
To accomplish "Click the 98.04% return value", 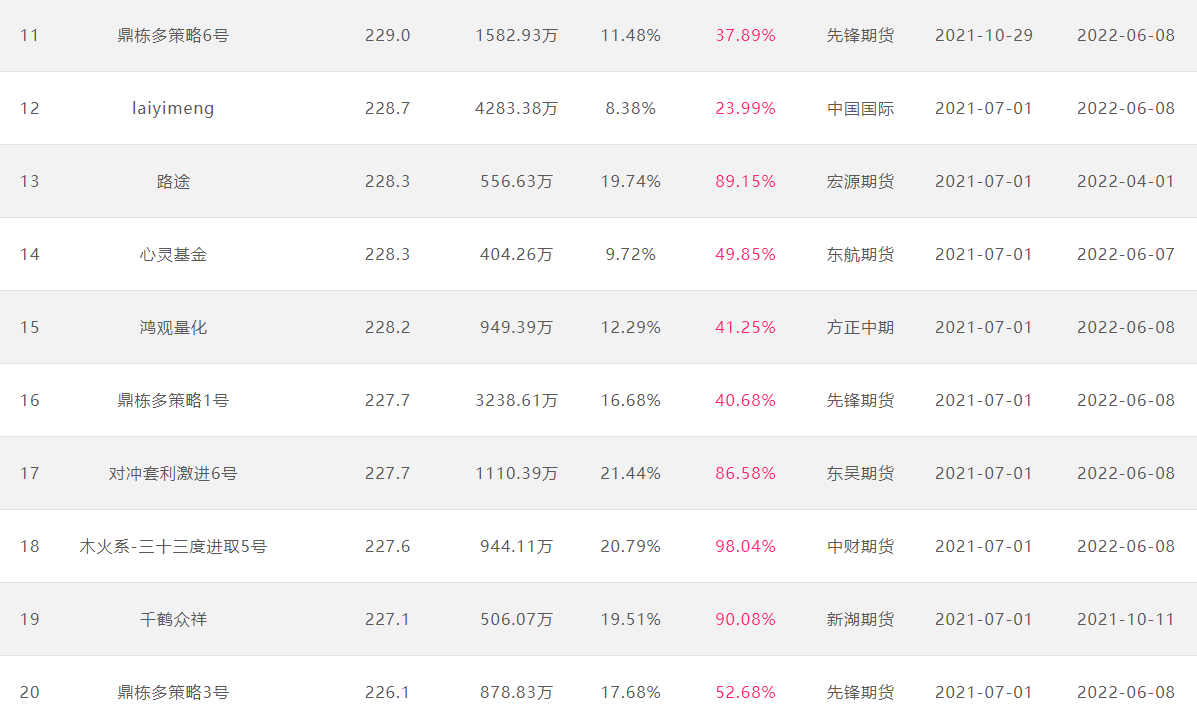I will [x=745, y=547].
